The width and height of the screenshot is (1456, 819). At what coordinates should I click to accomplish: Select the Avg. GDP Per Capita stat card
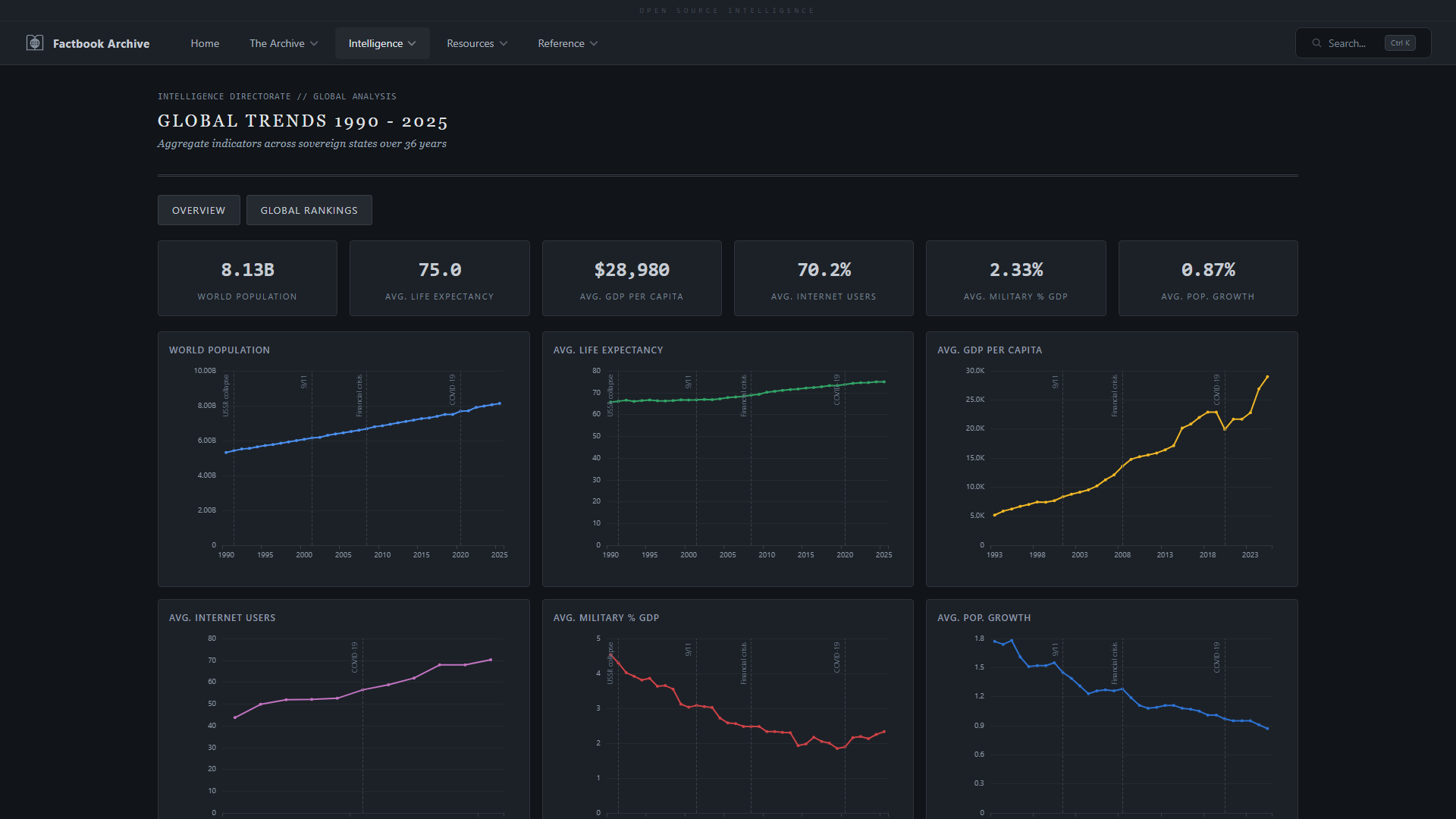point(632,278)
